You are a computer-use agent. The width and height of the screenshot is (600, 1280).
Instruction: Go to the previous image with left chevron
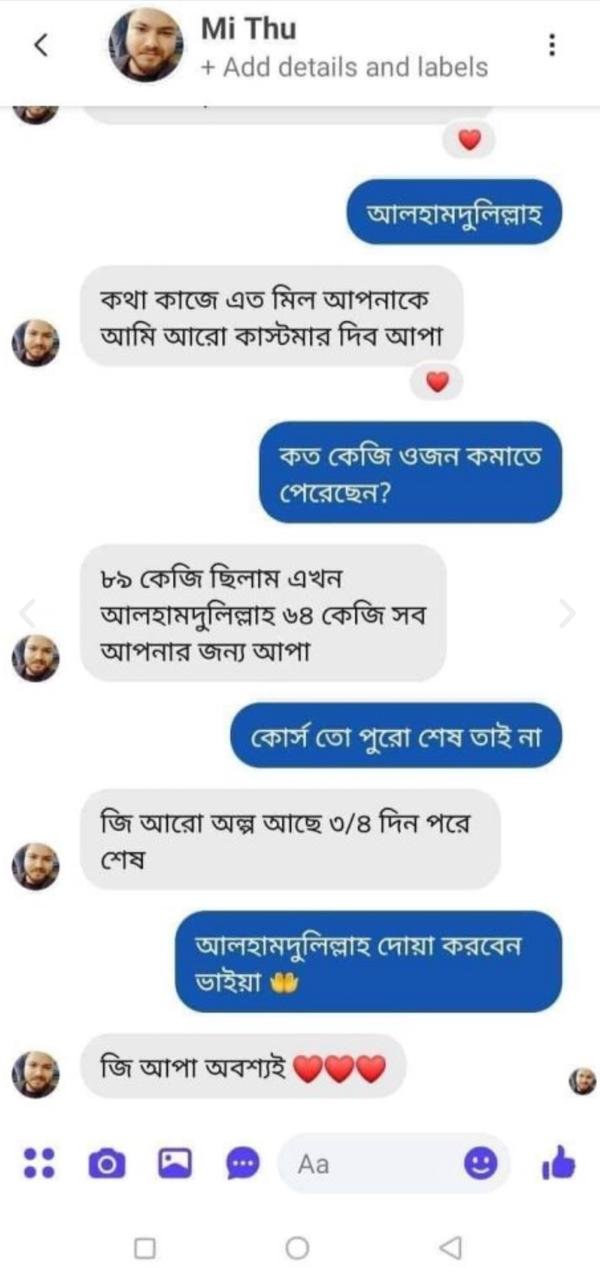[x=28, y=612]
